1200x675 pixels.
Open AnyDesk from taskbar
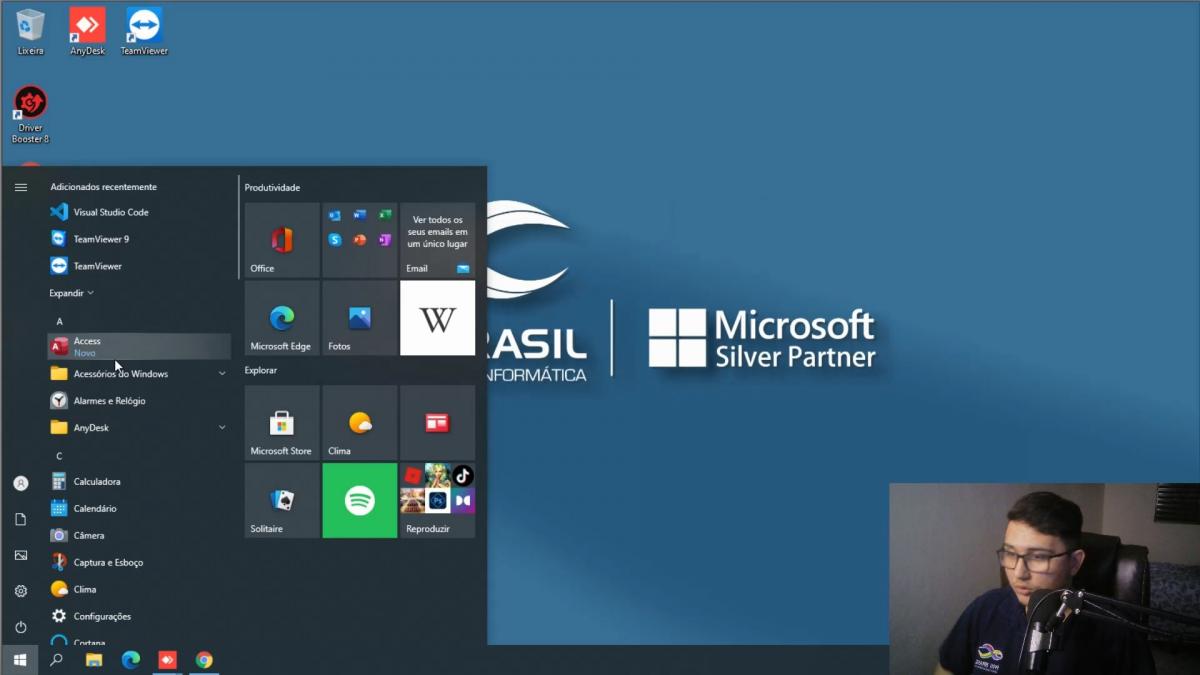pyautogui.click(x=167, y=660)
